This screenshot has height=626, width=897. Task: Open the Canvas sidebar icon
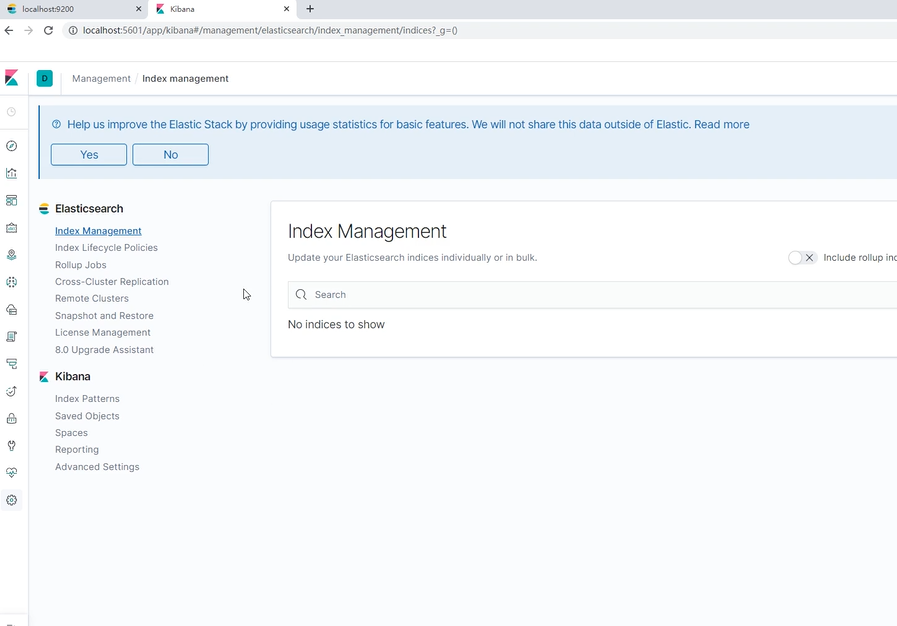tap(11, 228)
